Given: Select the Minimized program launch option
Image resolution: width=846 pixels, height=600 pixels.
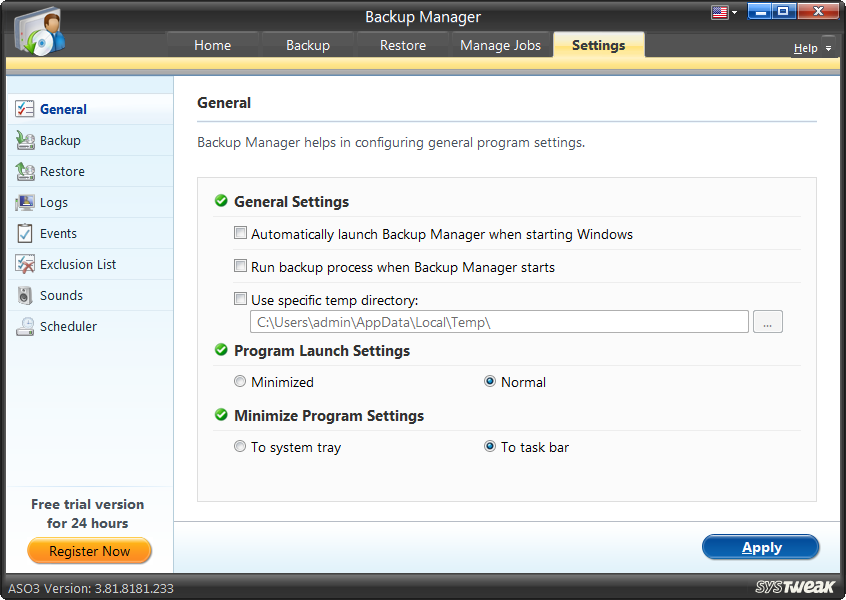Looking at the screenshot, I should pyautogui.click(x=240, y=381).
